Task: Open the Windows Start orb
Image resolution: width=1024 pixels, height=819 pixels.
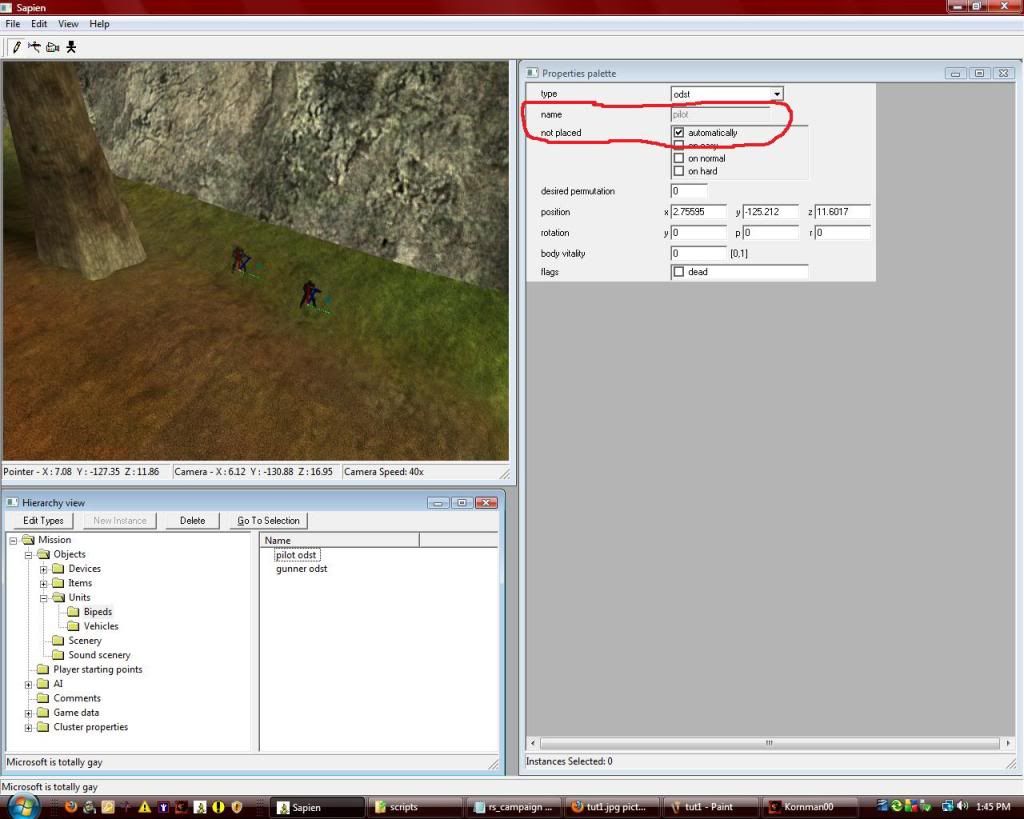Action: (x=24, y=806)
